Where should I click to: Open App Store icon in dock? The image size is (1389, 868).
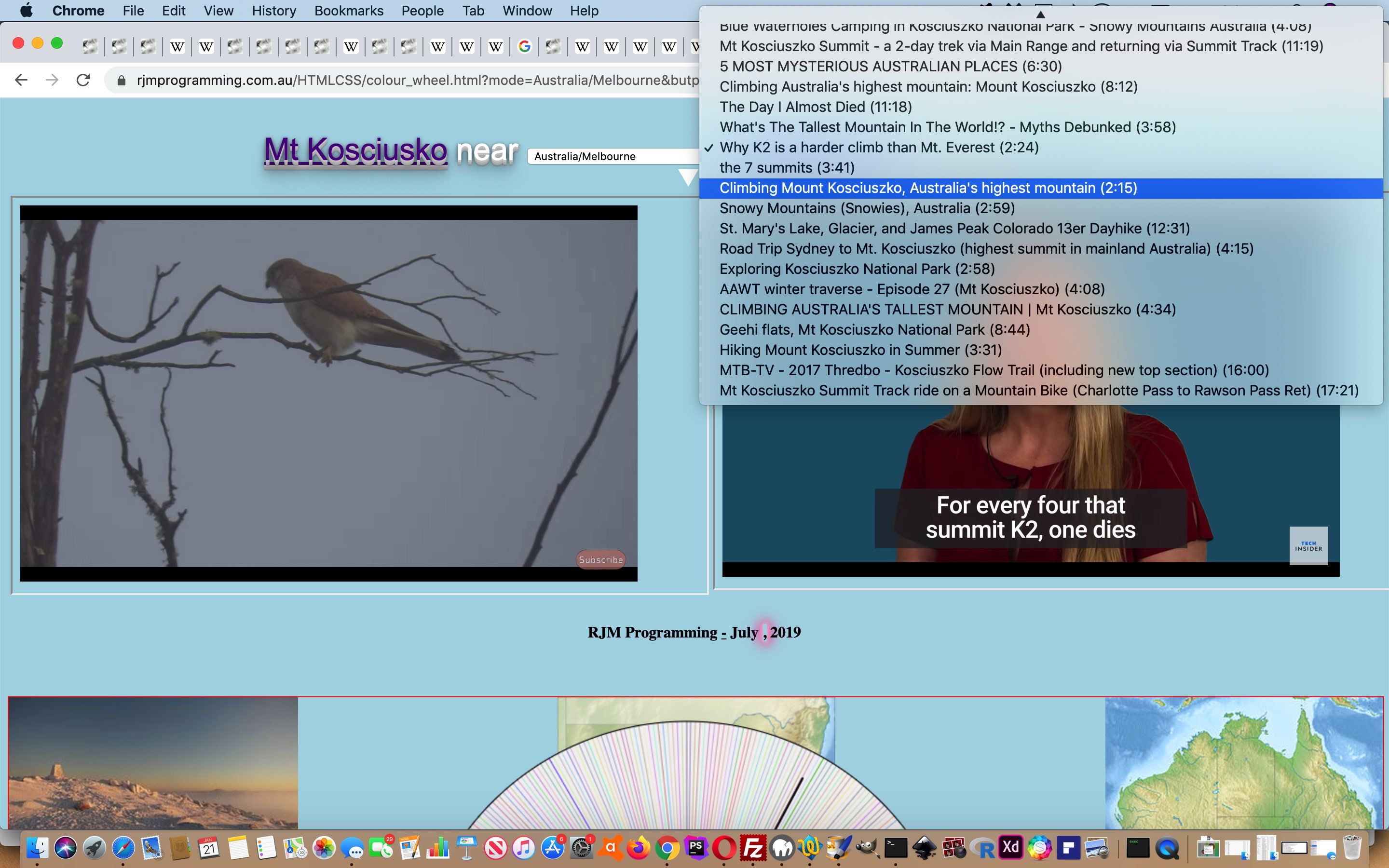(552, 847)
